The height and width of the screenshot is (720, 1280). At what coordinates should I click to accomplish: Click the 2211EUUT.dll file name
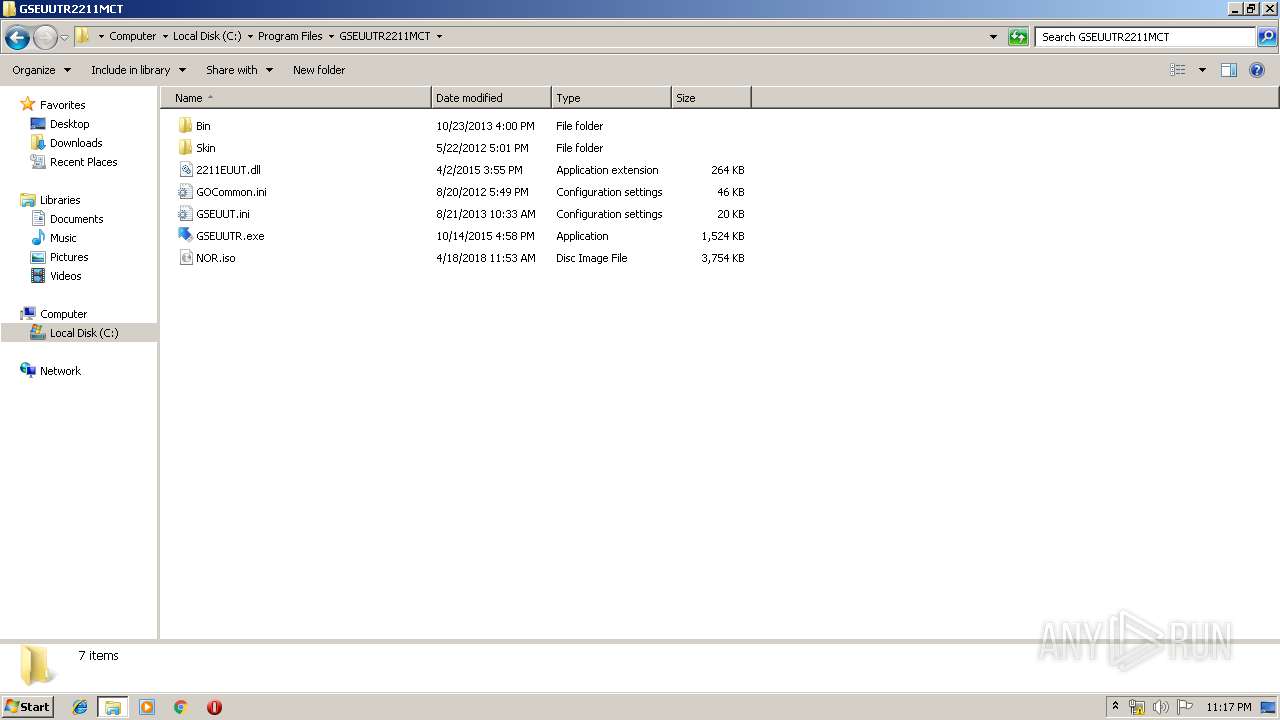(228, 170)
